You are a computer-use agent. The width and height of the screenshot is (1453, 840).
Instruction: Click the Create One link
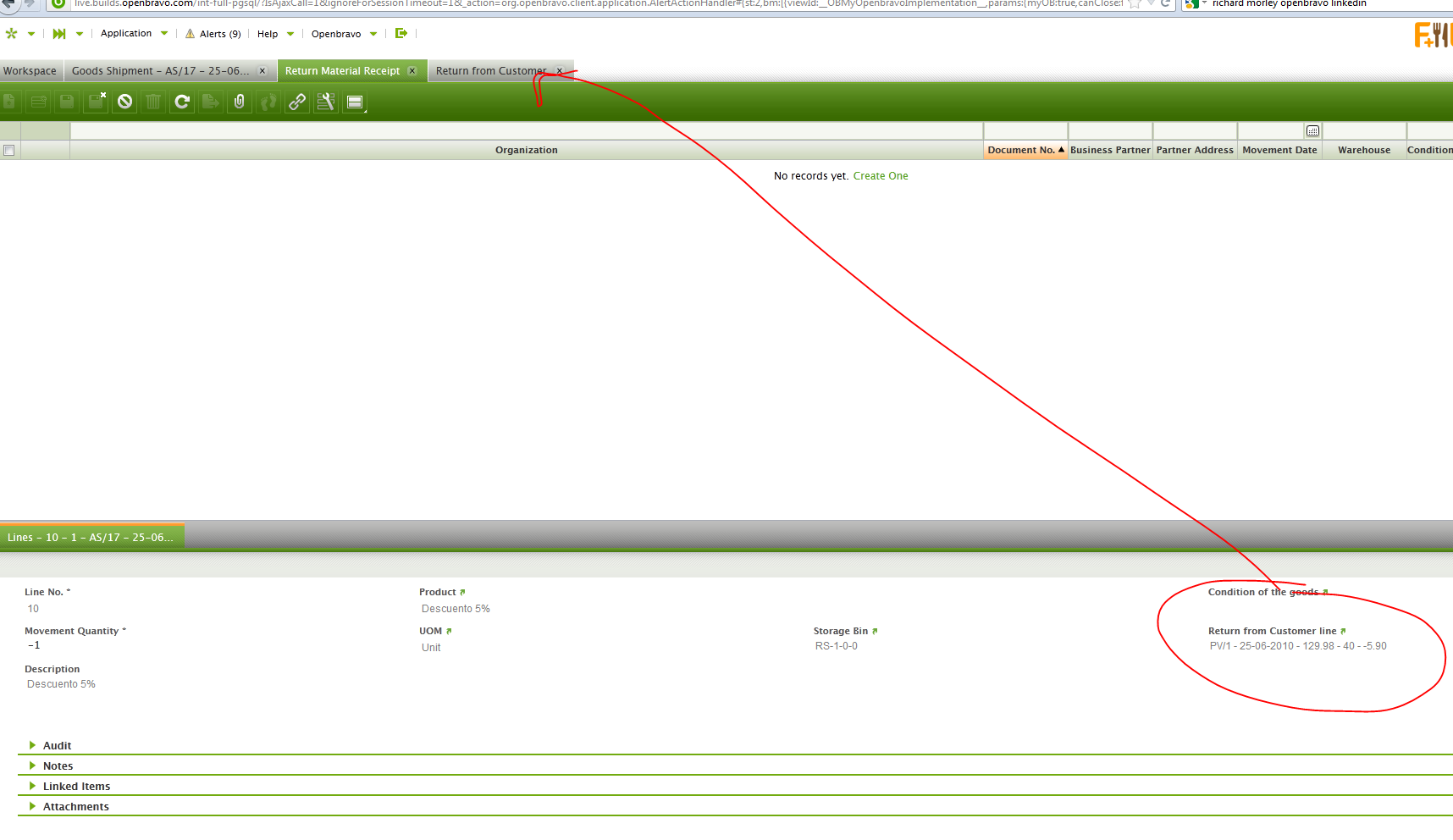880,176
